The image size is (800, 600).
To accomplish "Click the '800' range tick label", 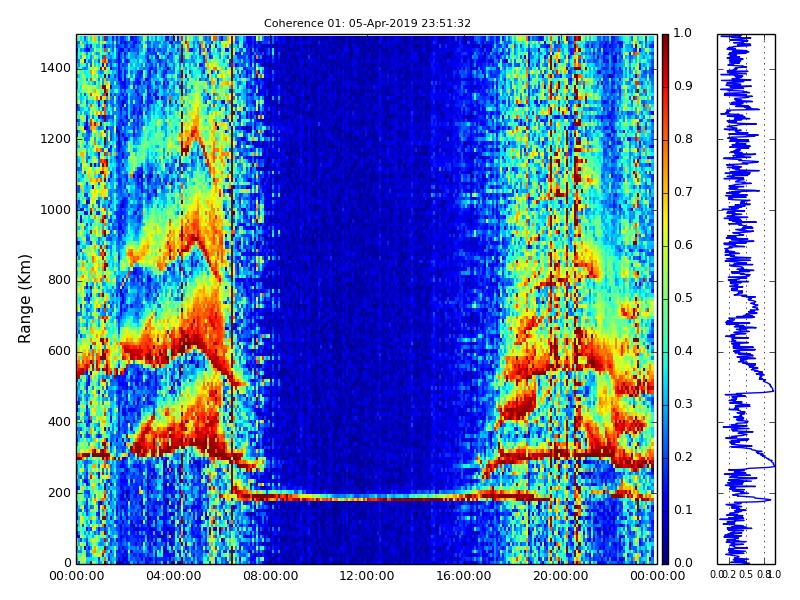I will 60,280.
